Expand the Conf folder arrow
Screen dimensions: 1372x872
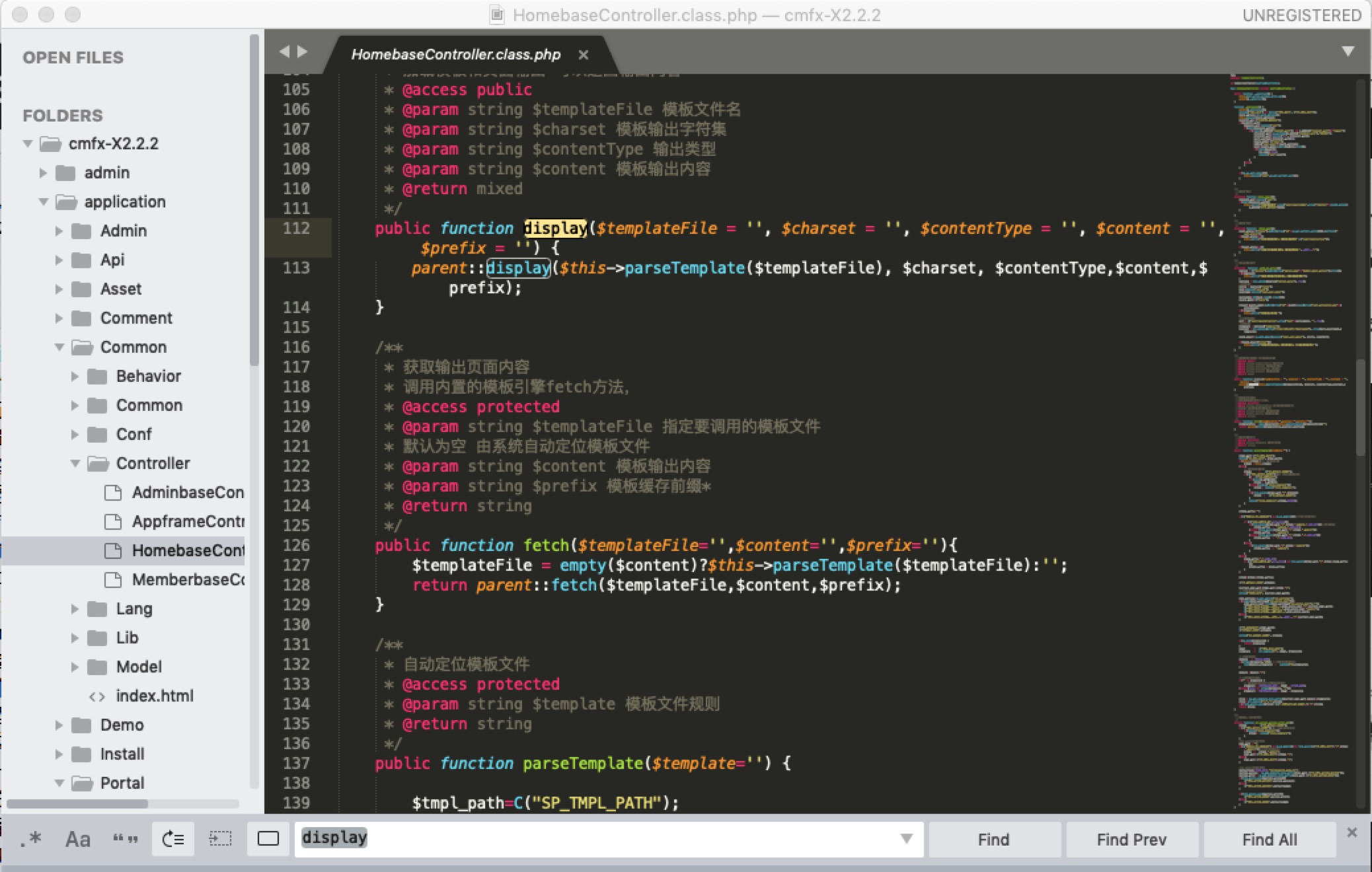click(x=75, y=434)
